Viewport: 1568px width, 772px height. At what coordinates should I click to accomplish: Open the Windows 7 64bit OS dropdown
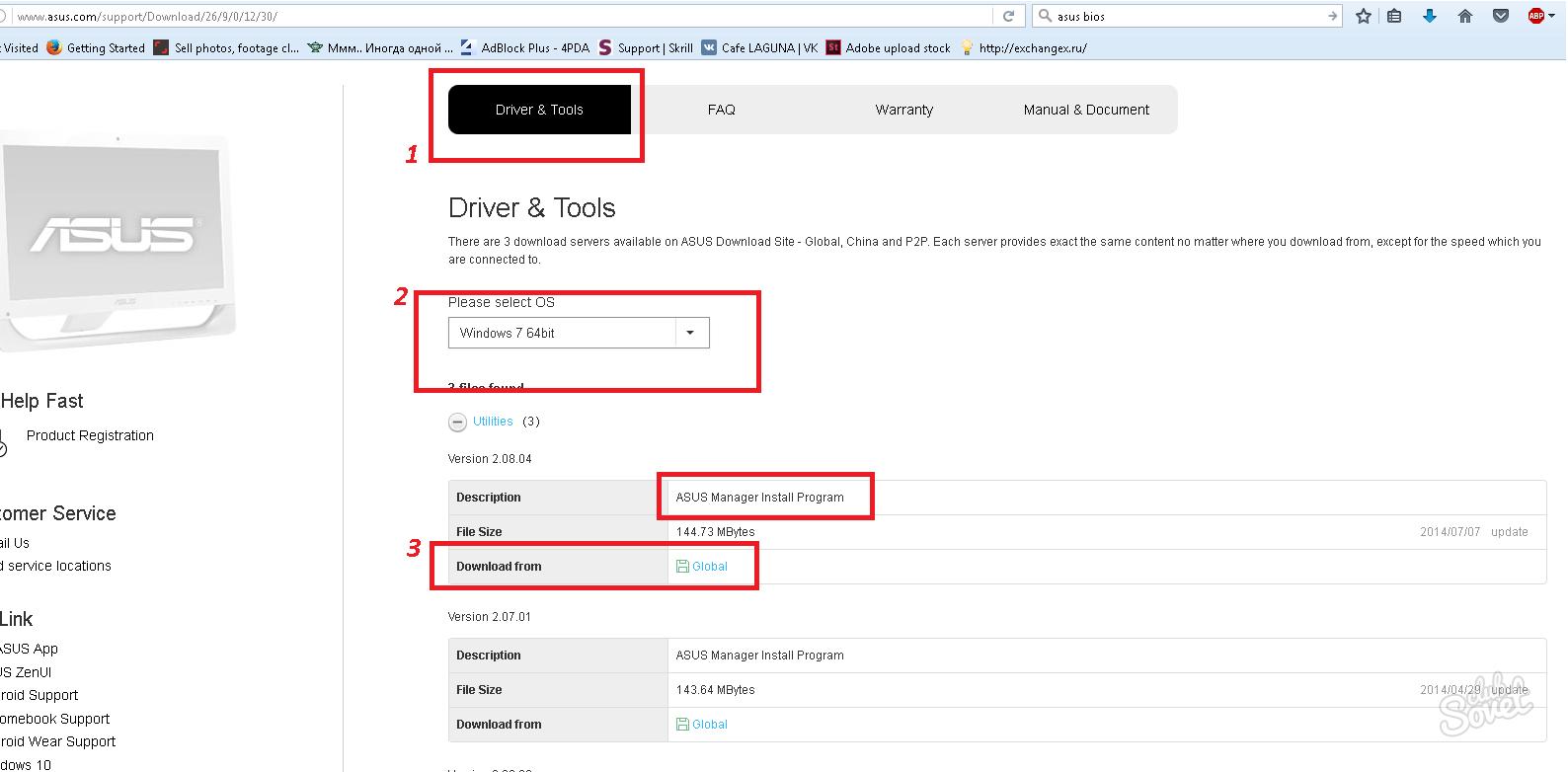tap(579, 333)
